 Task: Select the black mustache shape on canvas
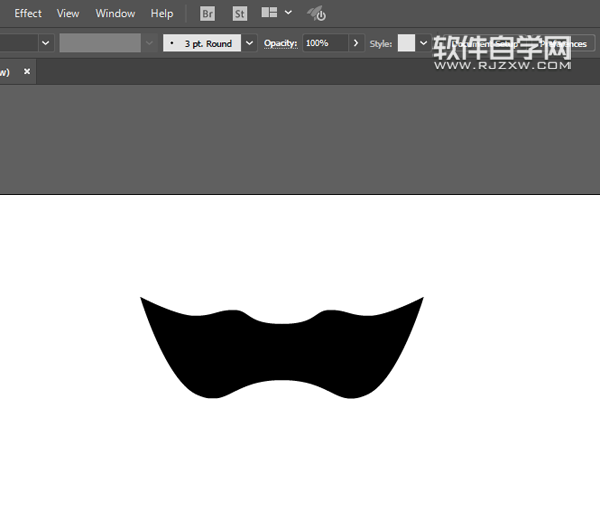[280, 350]
